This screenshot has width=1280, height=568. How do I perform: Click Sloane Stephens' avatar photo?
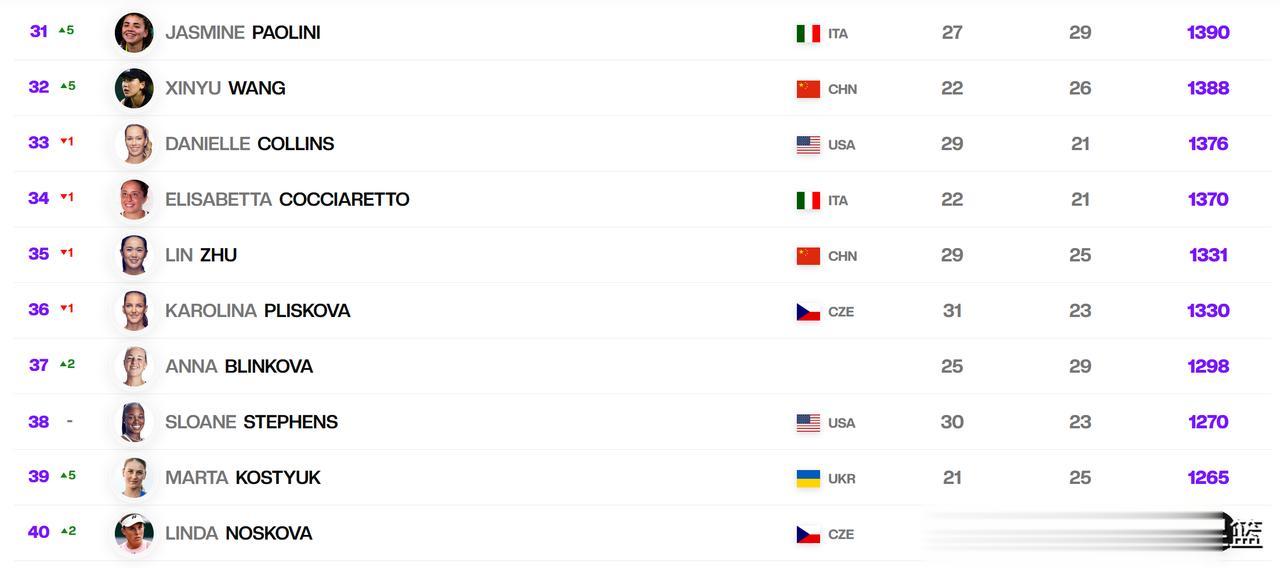[134, 422]
